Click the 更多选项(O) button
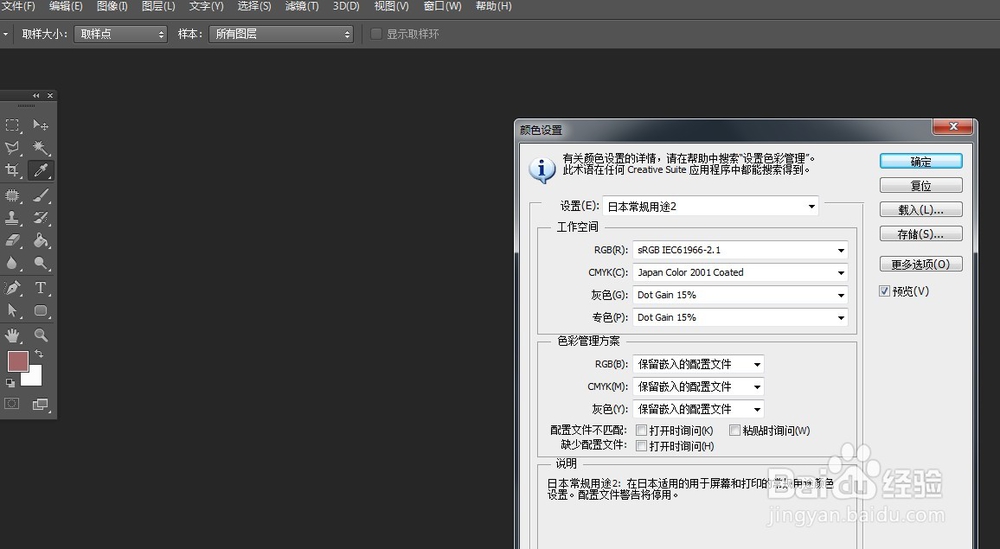Viewport: 1000px width, 549px height. (921, 264)
